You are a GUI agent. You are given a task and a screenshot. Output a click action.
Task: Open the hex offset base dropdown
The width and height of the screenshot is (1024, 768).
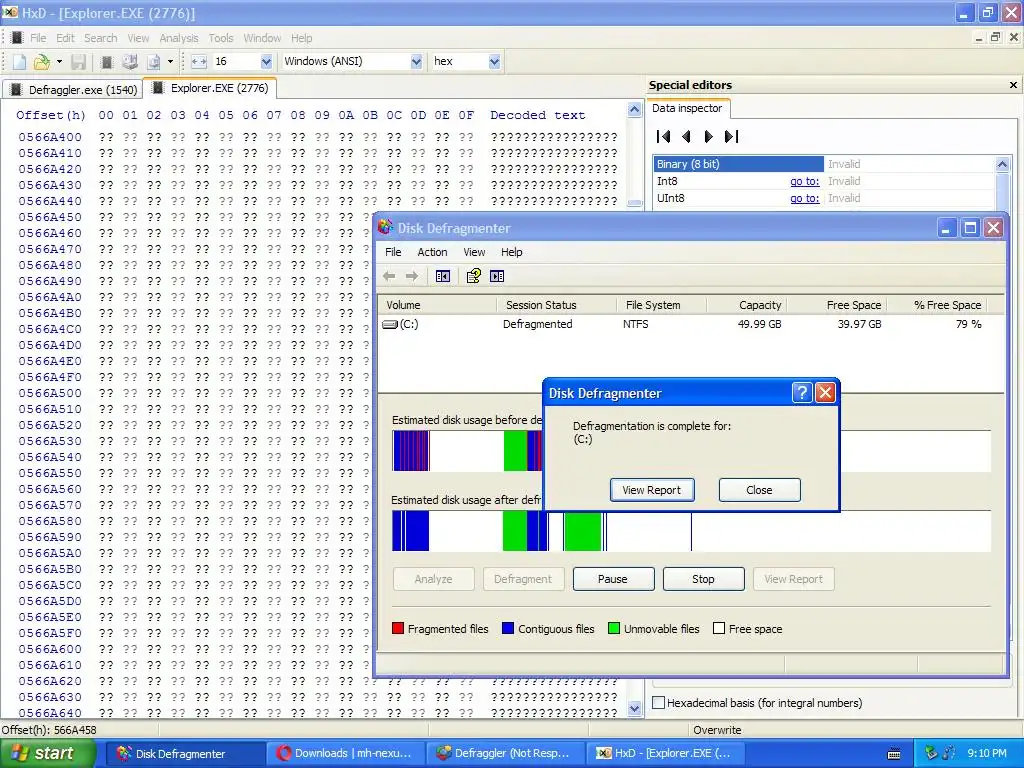pyautogui.click(x=494, y=61)
